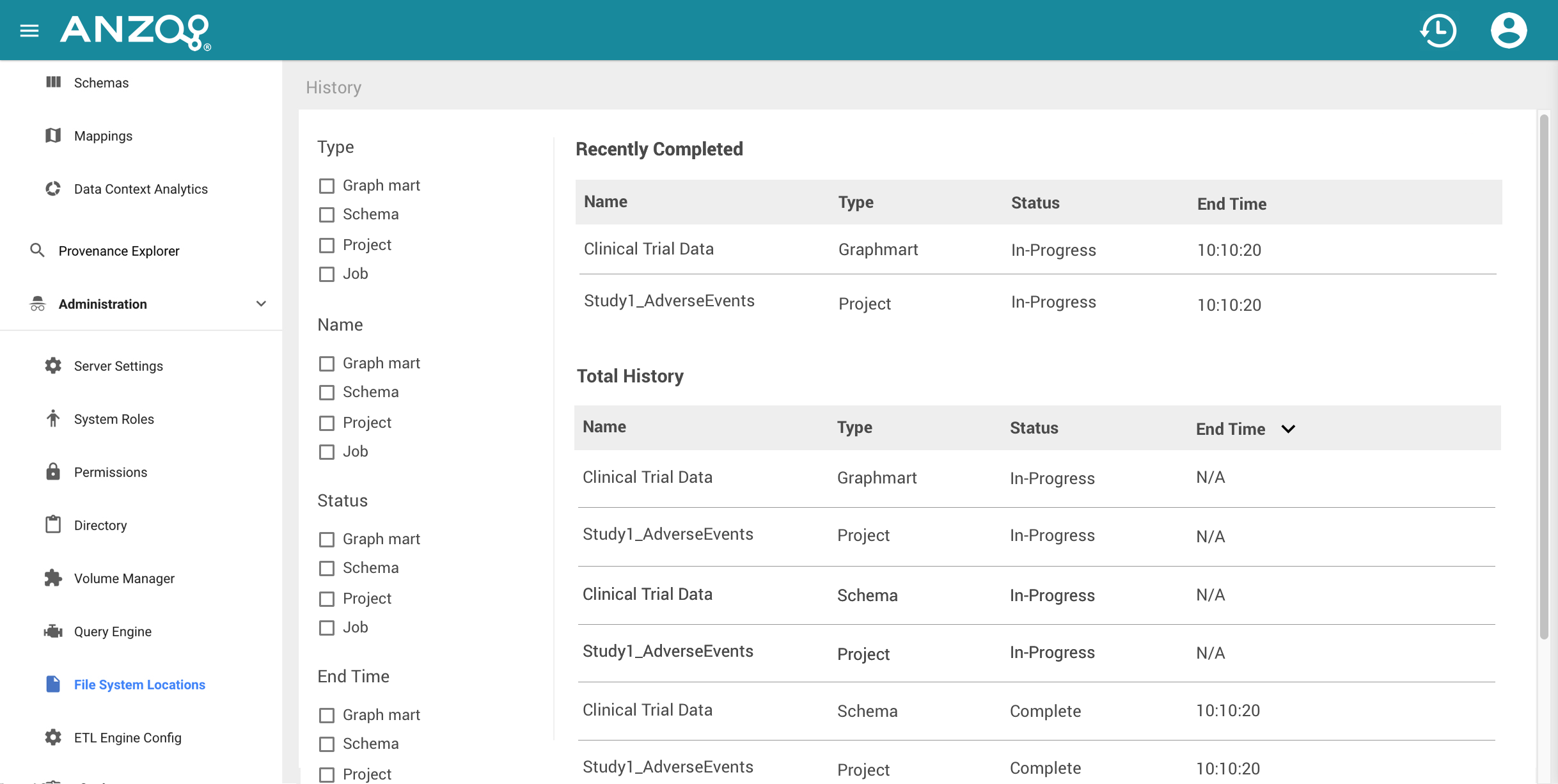Click the Schemas columns icon
The width and height of the screenshot is (1558, 784).
pos(53,82)
